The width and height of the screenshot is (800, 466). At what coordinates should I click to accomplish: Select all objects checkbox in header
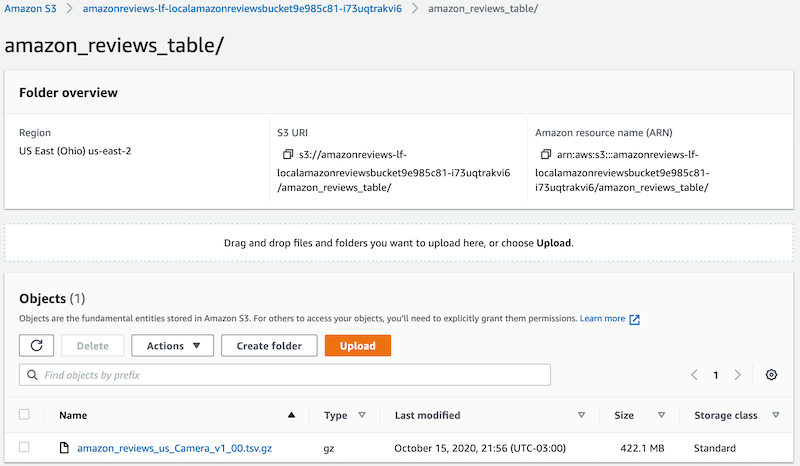coord(24,414)
